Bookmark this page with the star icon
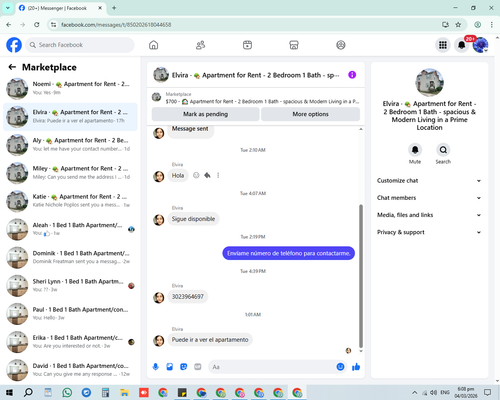The image size is (500, 400). [x=458, y=25]
